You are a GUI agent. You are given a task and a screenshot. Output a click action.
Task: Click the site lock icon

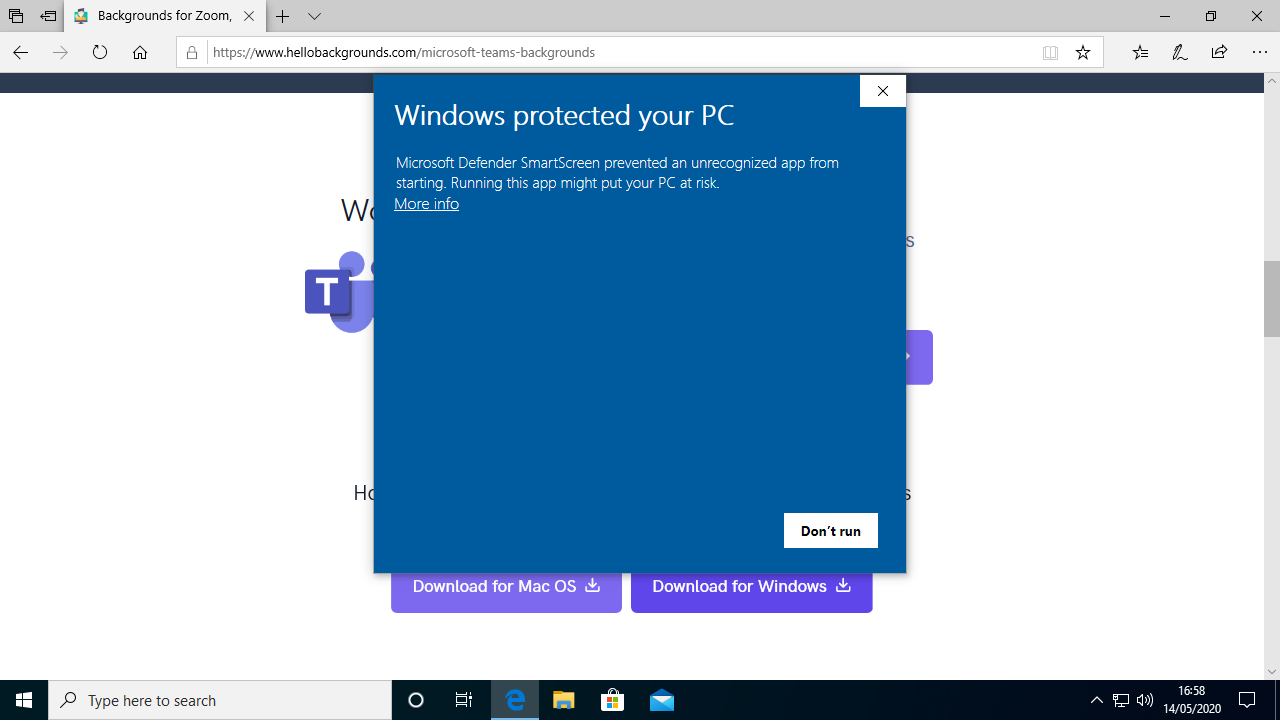click(x=192, y=52)
